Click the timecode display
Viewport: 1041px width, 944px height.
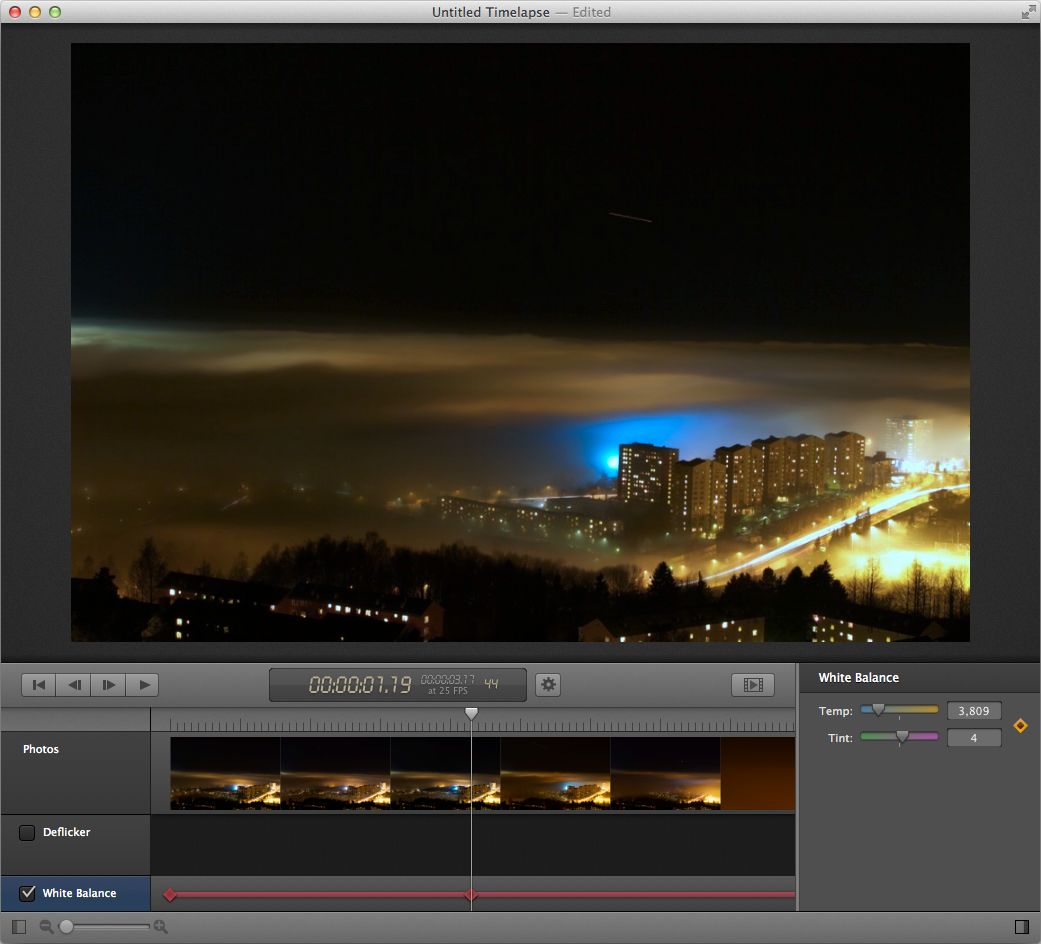[398, 684]
